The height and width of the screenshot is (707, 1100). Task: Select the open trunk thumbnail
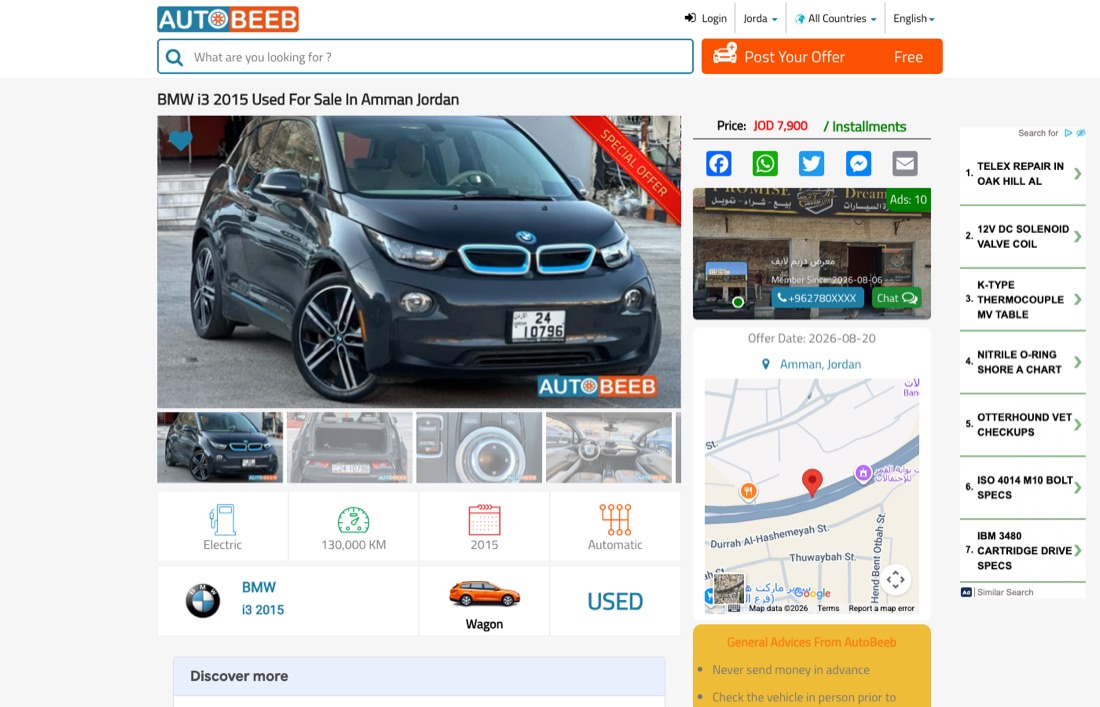[349, 447]
